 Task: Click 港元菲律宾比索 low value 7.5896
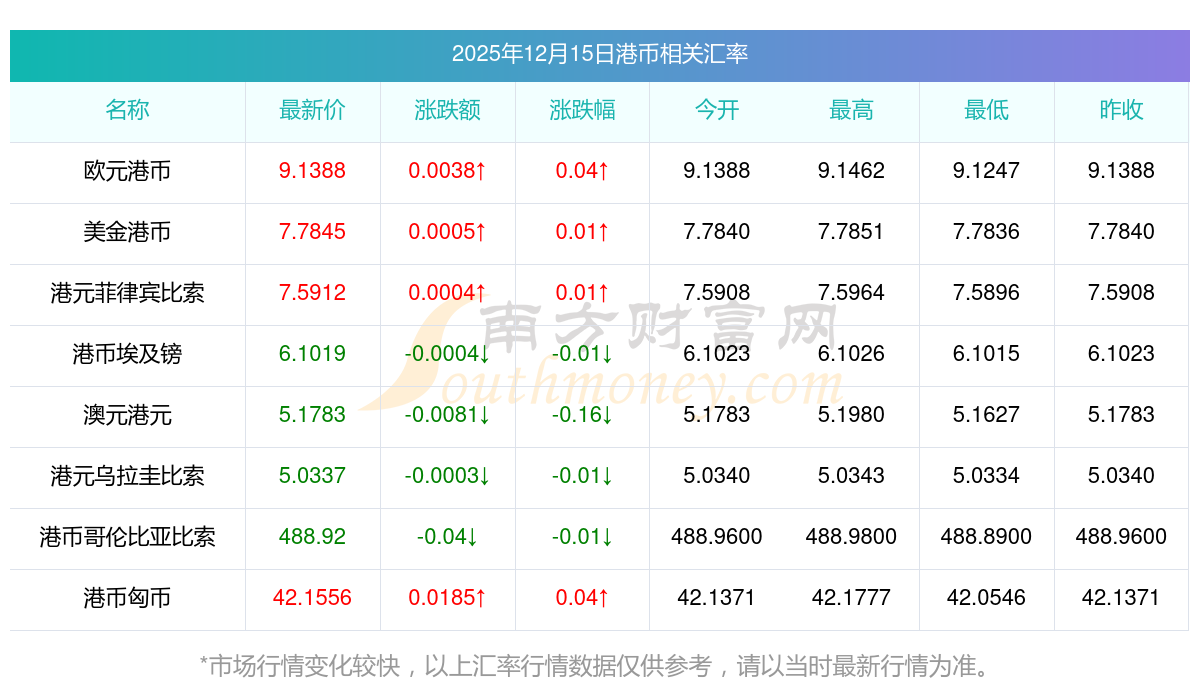986,293
